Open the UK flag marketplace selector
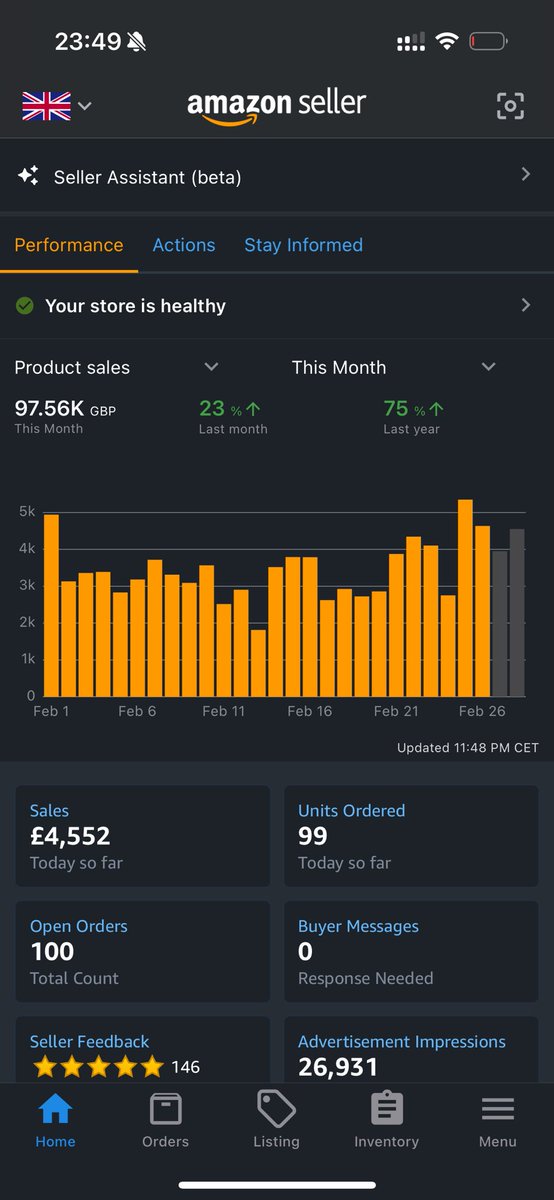 [57, 105]
